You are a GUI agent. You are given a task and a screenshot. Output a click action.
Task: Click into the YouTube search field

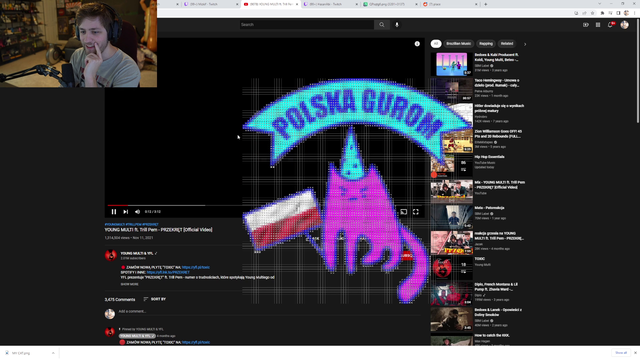(x=307, y=25)
